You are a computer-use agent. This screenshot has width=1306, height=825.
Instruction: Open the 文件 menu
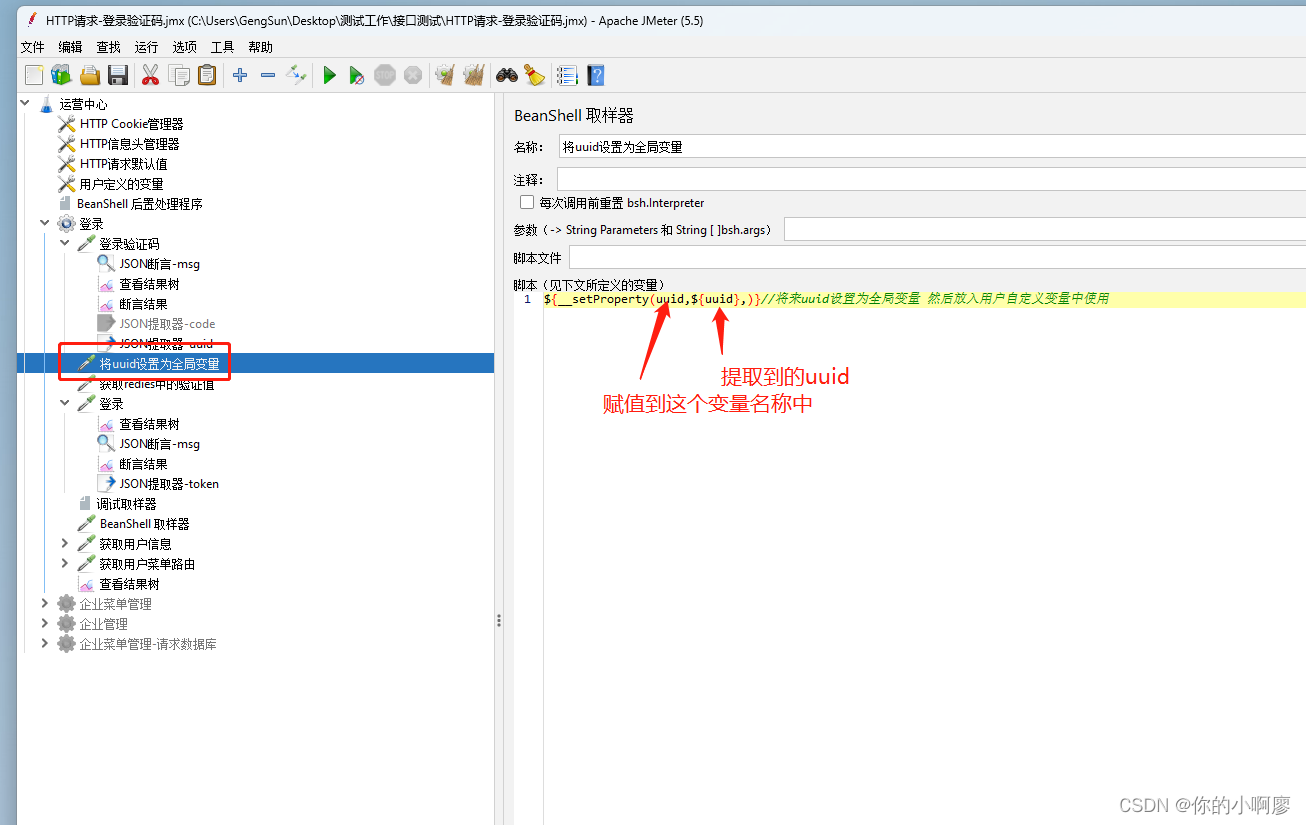point(33,47)
